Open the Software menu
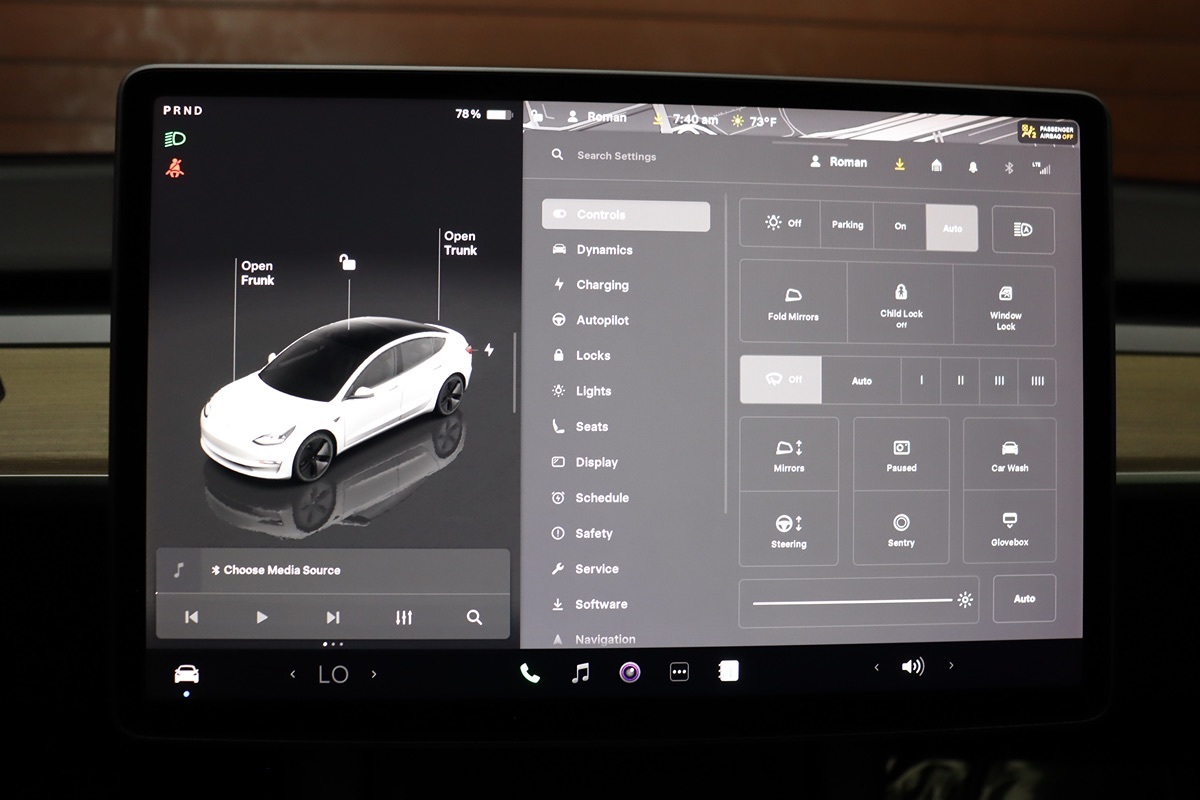Viewport: 1200px width, 800px height. pos(590,604)
